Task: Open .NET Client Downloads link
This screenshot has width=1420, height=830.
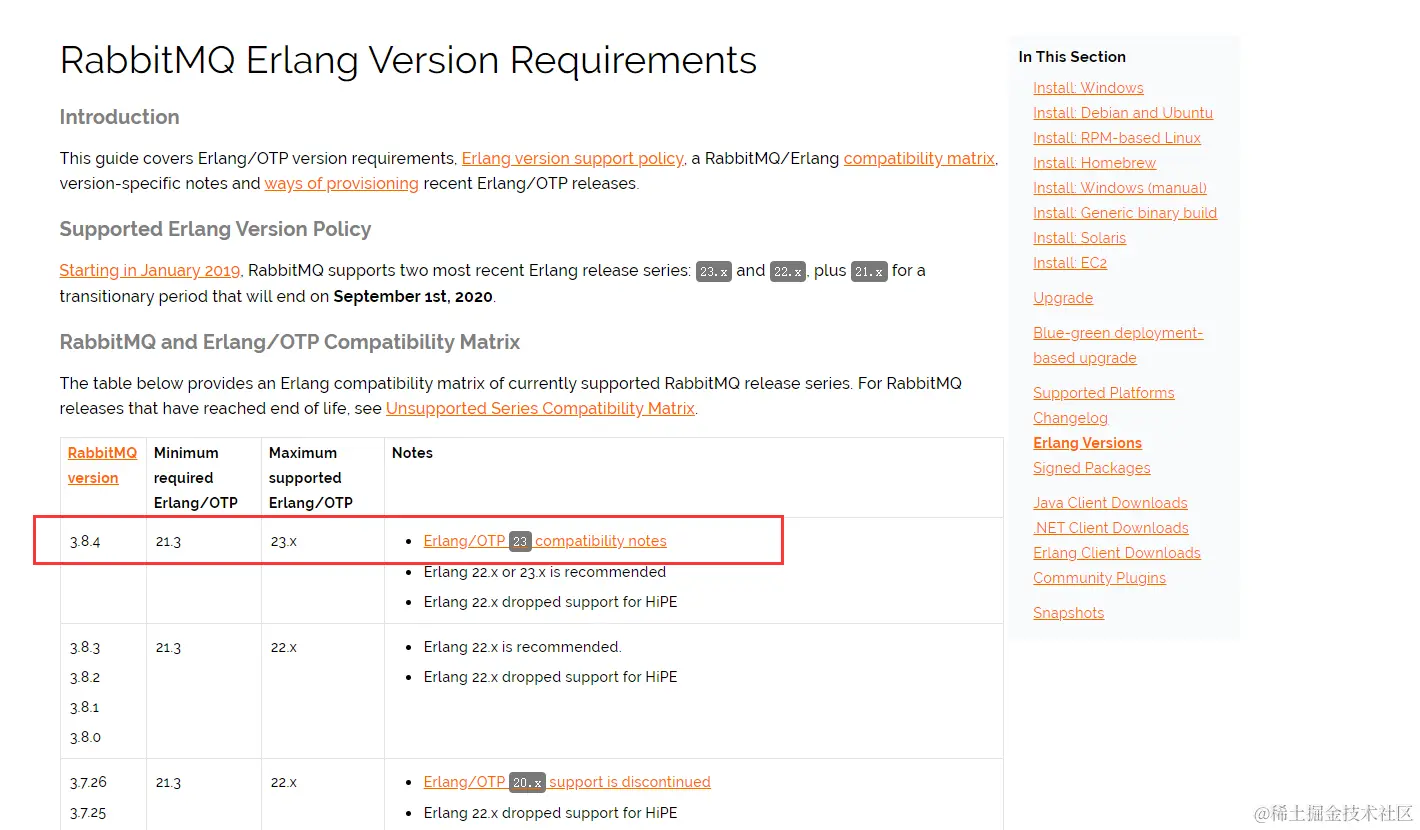Action: click(1111, 528)
